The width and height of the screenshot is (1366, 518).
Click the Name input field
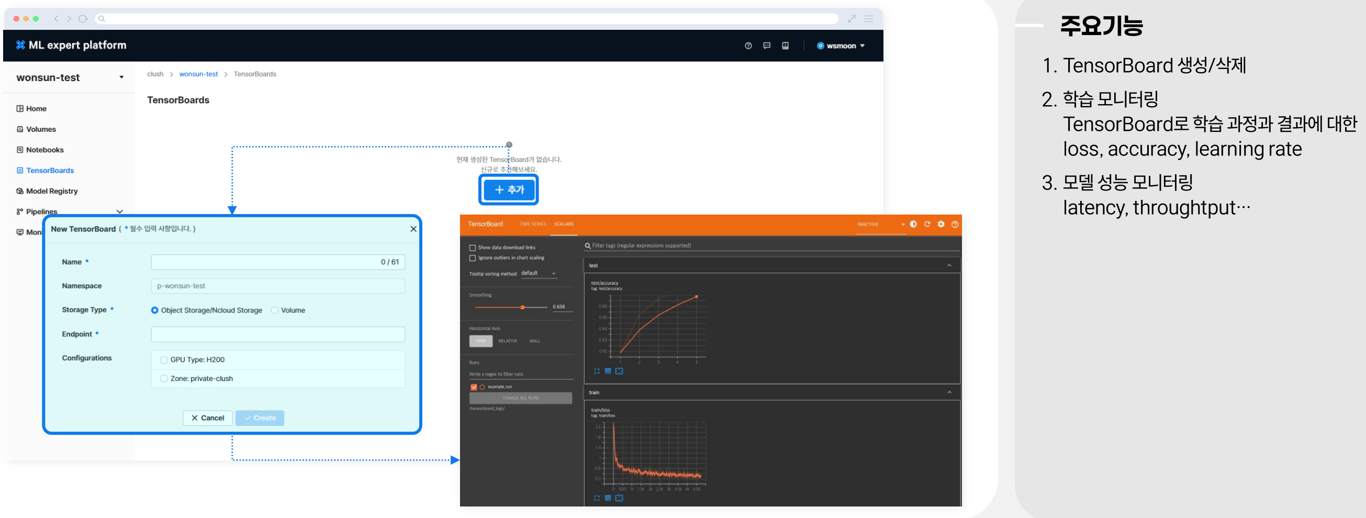[x=278, y=262]
